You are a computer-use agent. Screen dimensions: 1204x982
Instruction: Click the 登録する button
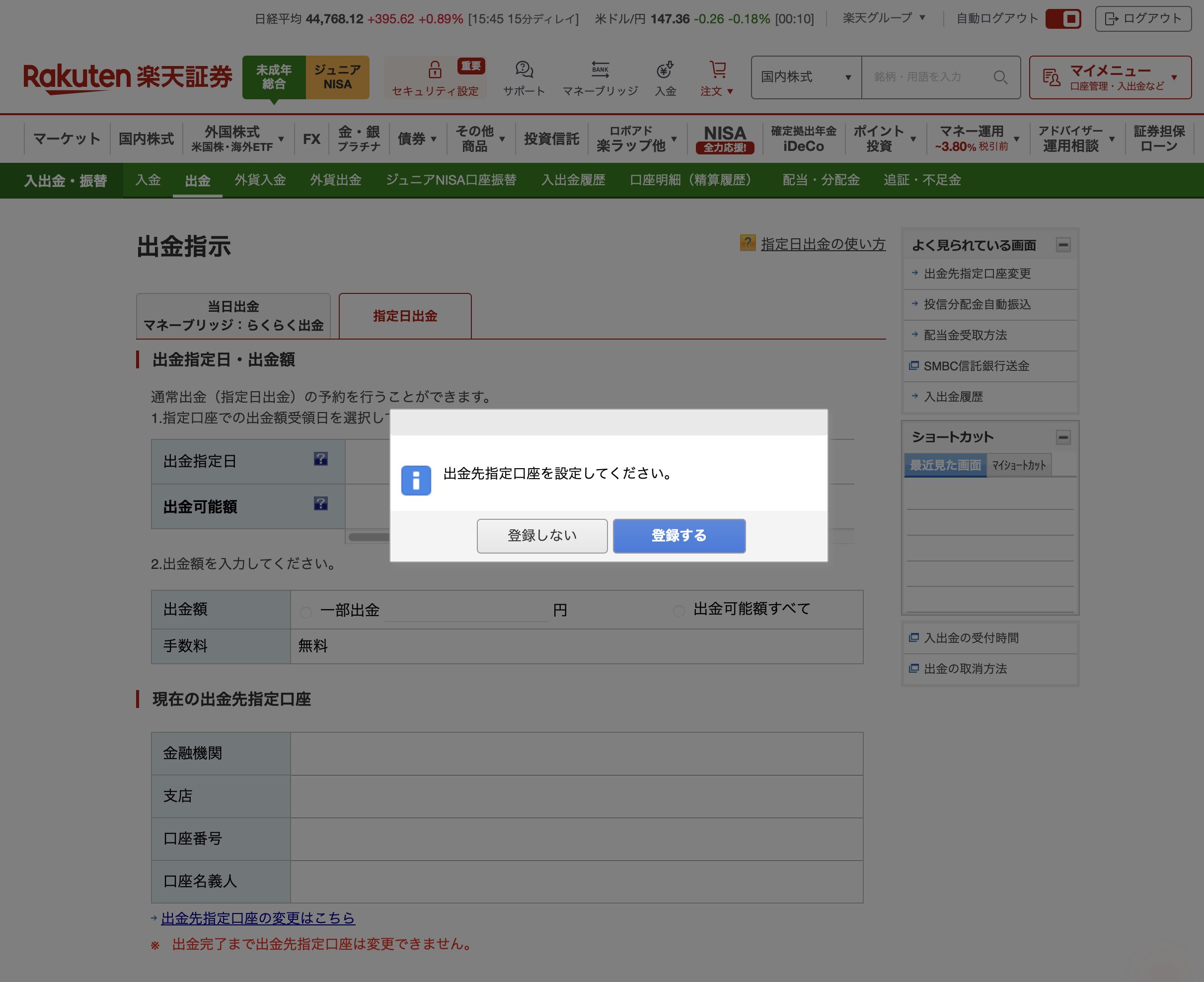(x=678, y=536)
